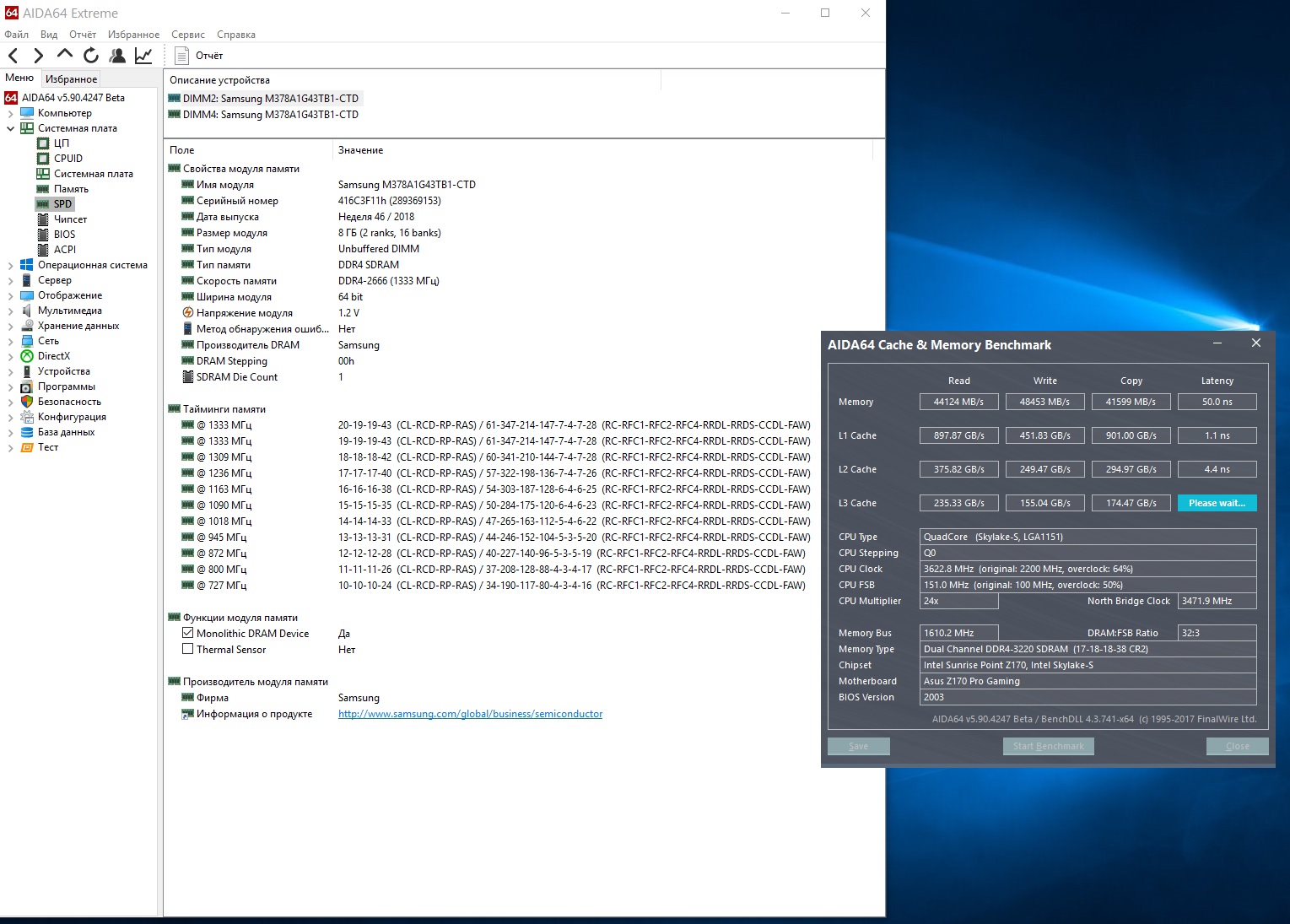Click the DIMM2 Samsung memory module icon
This screenshot has width=1290, height=924.
175,99
